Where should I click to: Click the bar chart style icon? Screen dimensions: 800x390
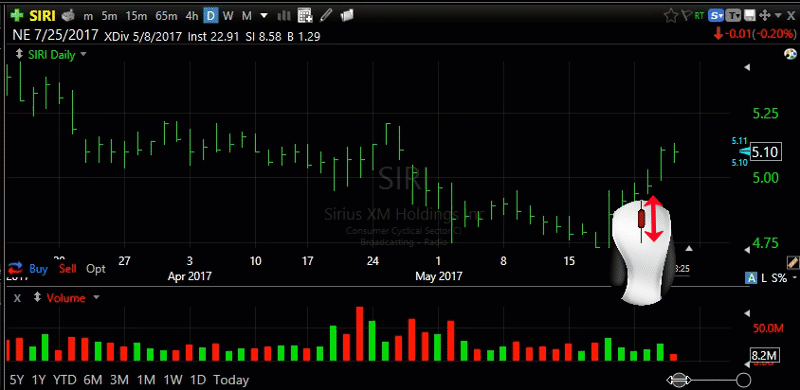click(284, 16)
